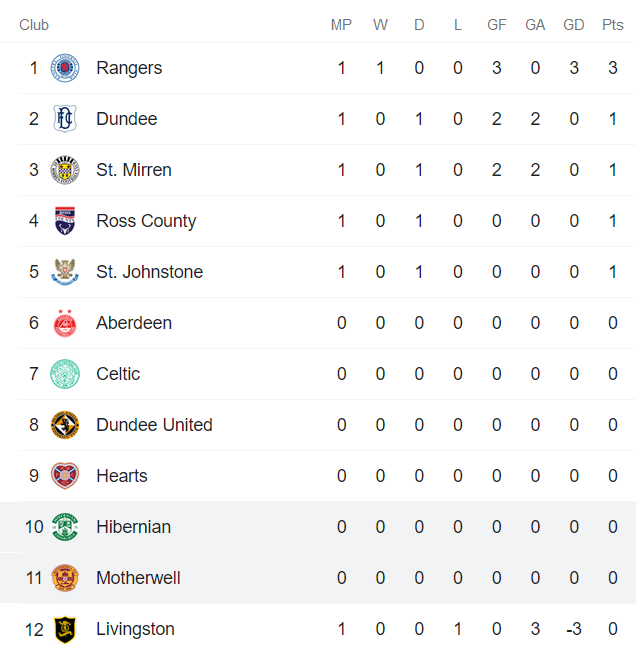Viewport: 636px width, 664px height.
Task: Click the Dundee United club crest
Action: [x=65, y=425]
